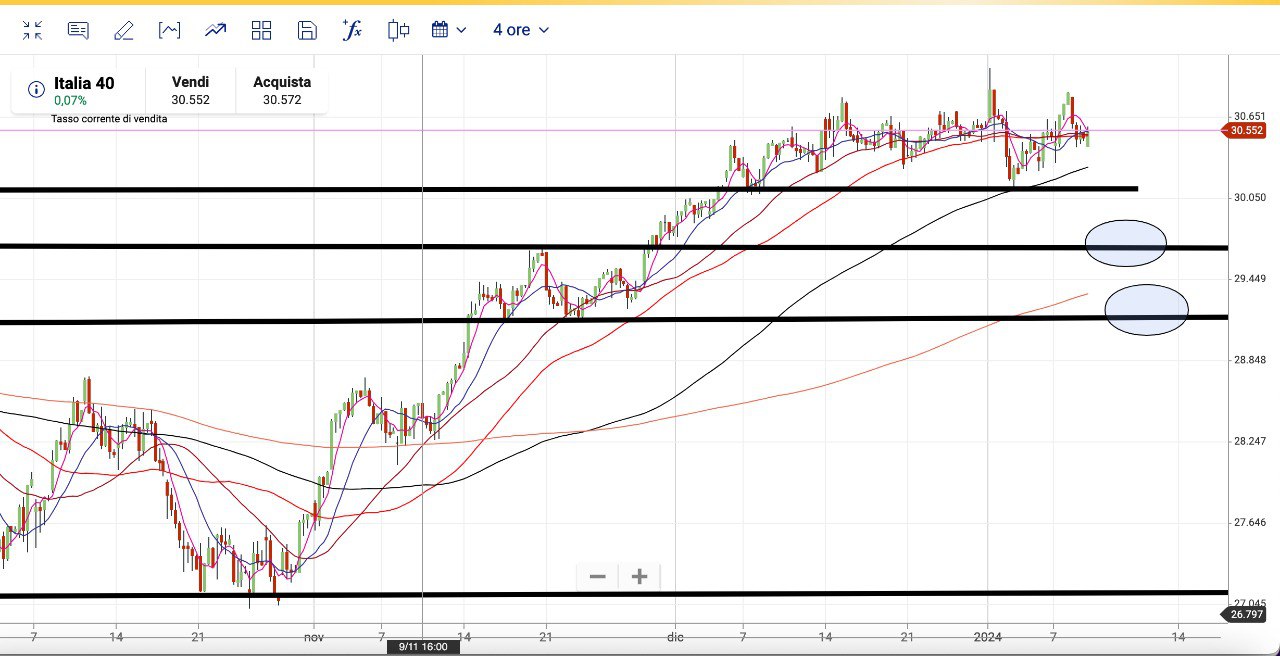Click the 9/11 16:00 crosshair time label
Screen dimensions: 1280x656
coord(423,647)
